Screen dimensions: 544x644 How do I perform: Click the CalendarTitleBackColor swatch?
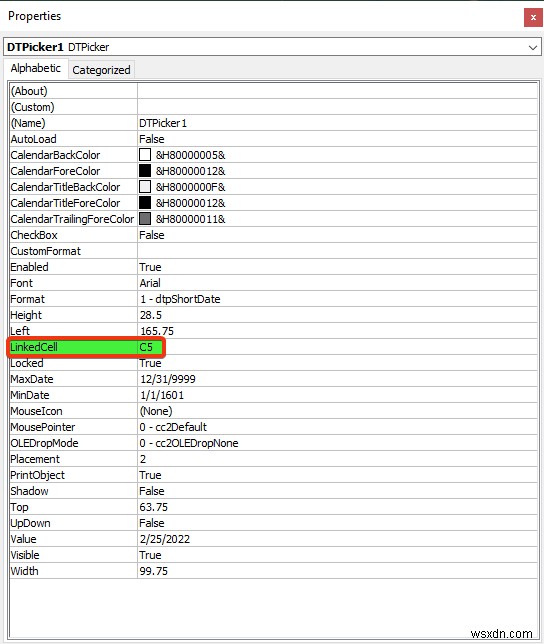145,187
